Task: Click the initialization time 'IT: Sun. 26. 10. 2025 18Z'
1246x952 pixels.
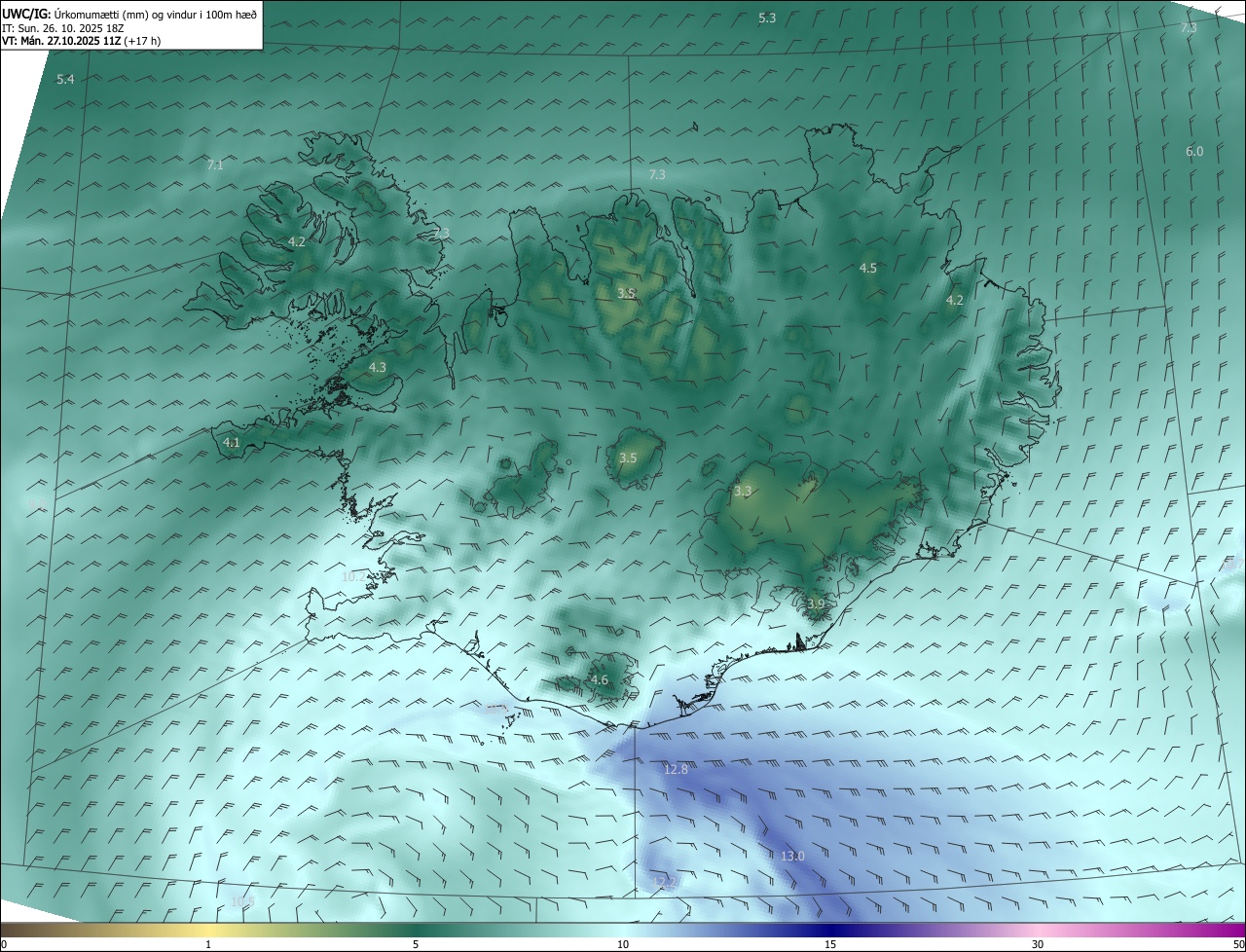Action: 63,28
